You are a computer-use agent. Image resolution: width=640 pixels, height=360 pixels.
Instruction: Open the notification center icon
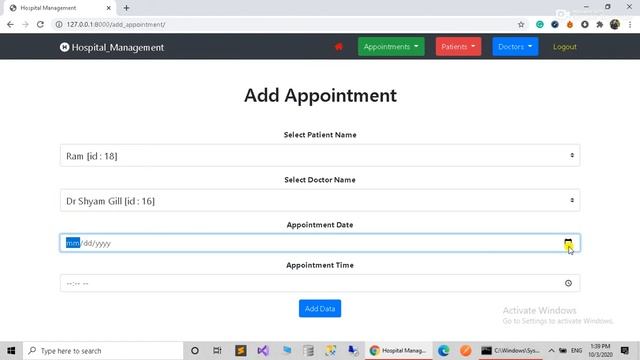[624, 351]
